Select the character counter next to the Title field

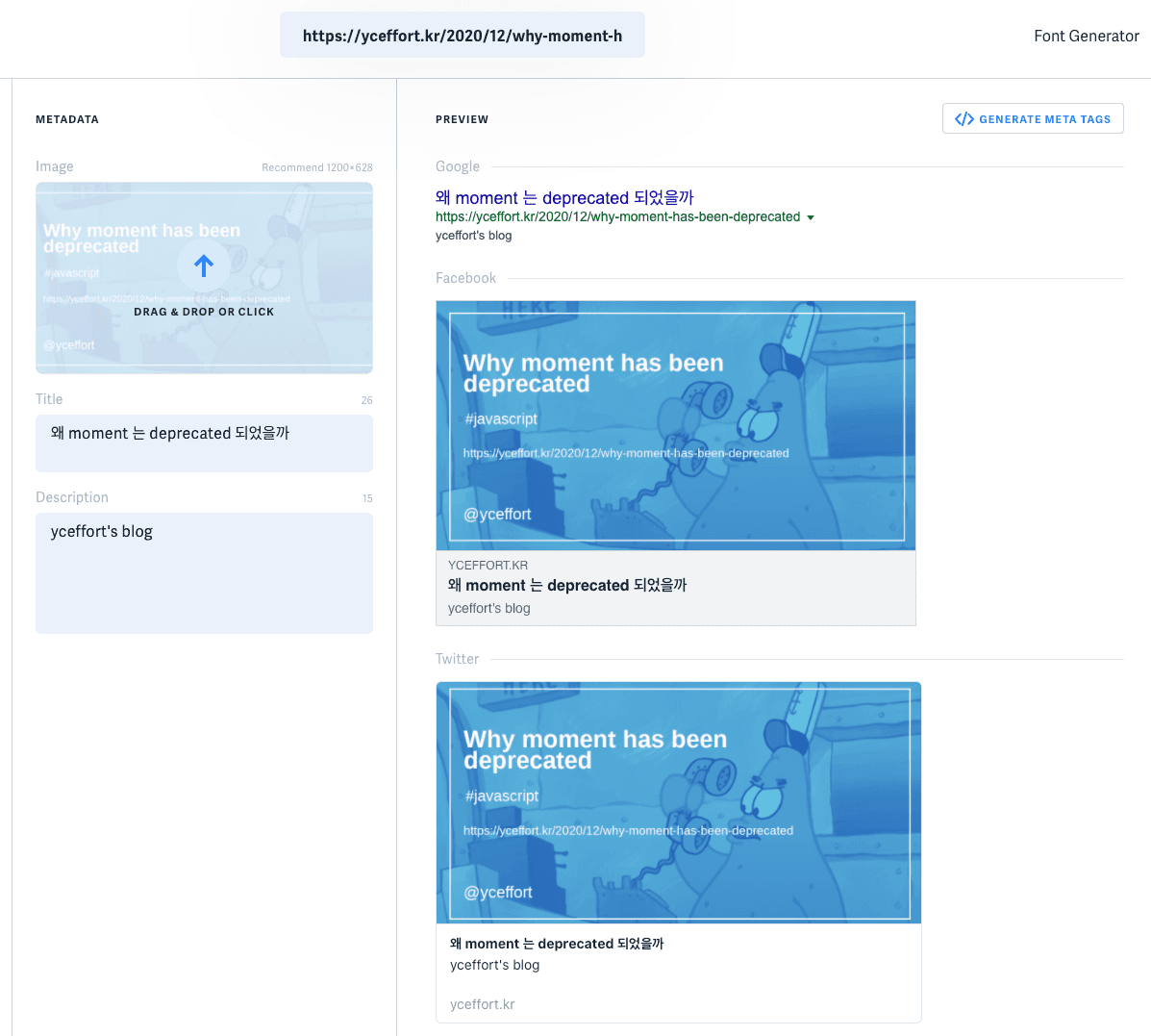coord(366,399)
